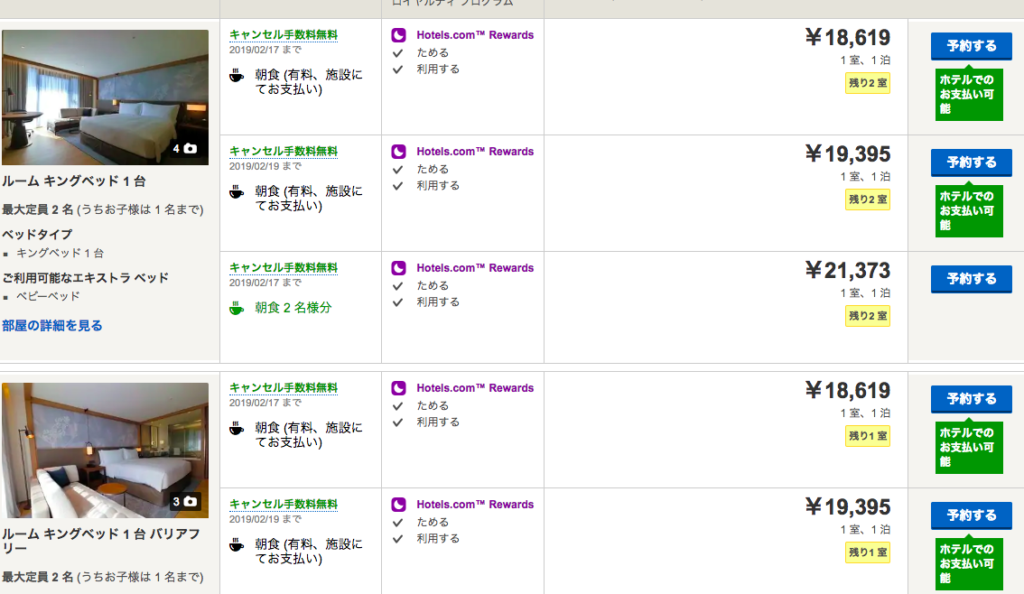Expand the キャンセル手数料無料 info in the topmost ¥18,619 row
The image size is (1024, 594).
click(x=283, y=35)
